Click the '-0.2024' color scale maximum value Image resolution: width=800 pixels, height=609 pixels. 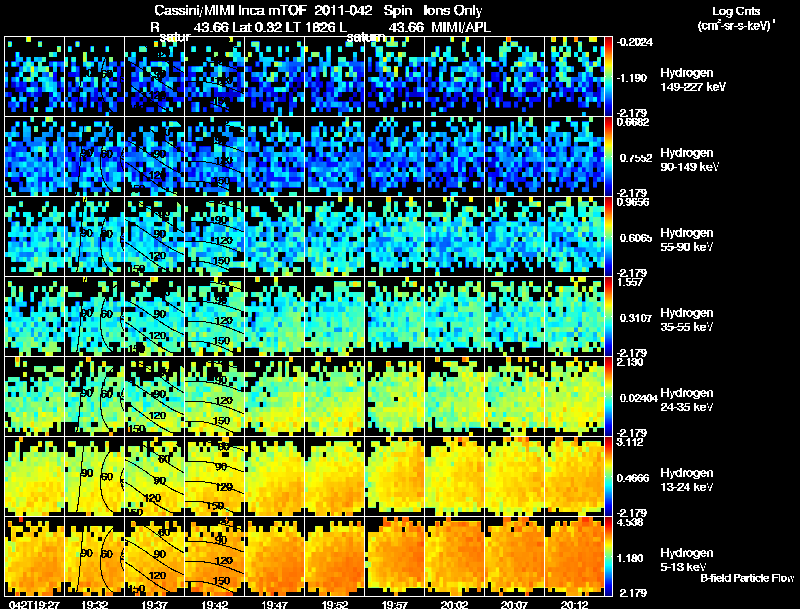tap(635, 42)
